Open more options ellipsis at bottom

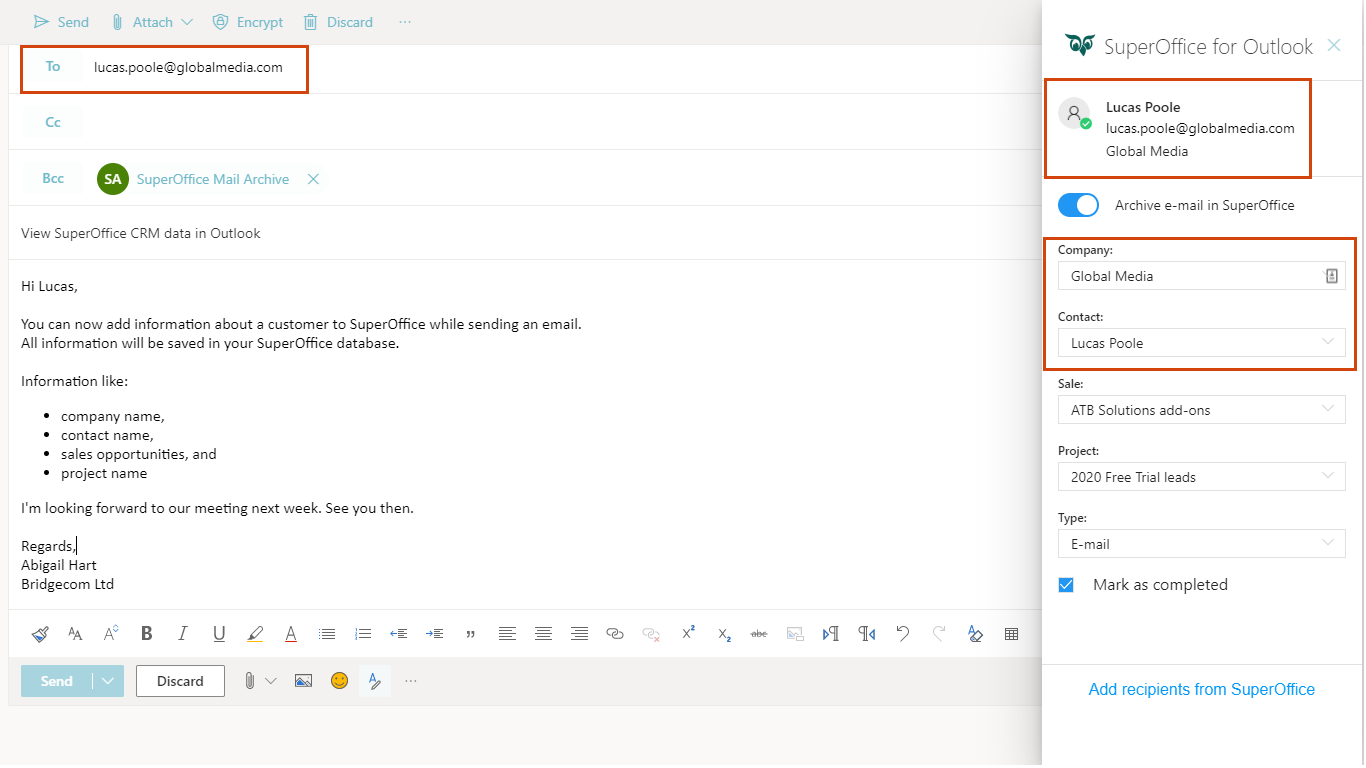click(411, 681)
